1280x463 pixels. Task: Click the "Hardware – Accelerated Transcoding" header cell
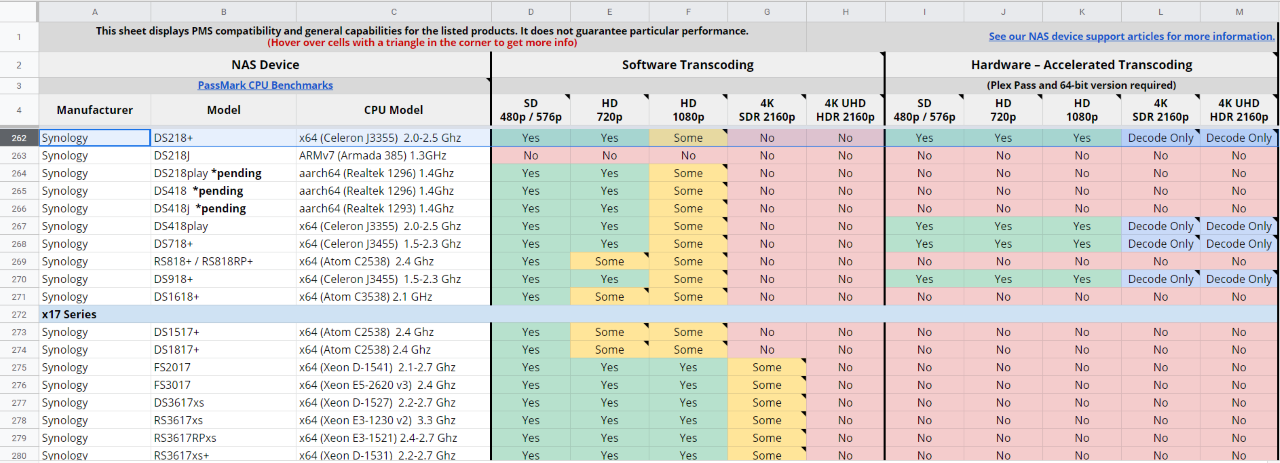click(x=1082, y=65)
